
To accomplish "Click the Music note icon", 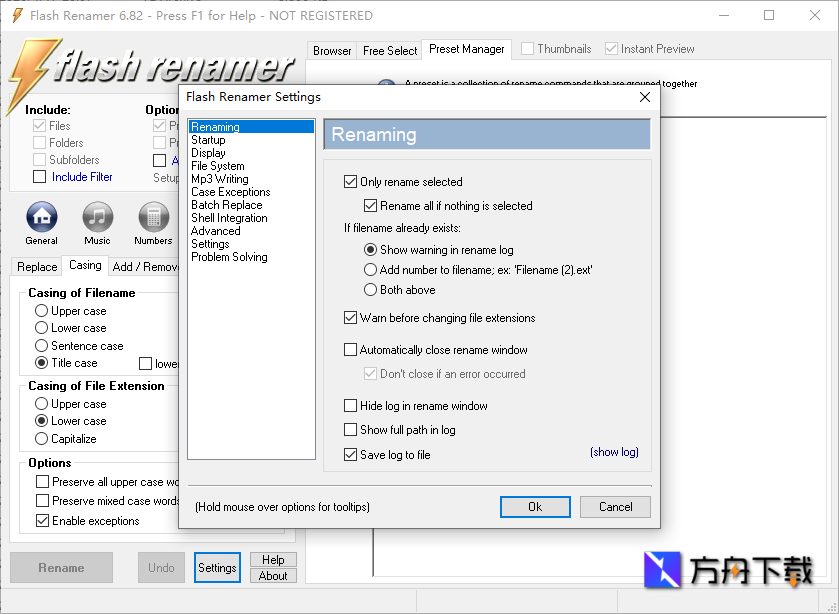I will coord(97,217).
